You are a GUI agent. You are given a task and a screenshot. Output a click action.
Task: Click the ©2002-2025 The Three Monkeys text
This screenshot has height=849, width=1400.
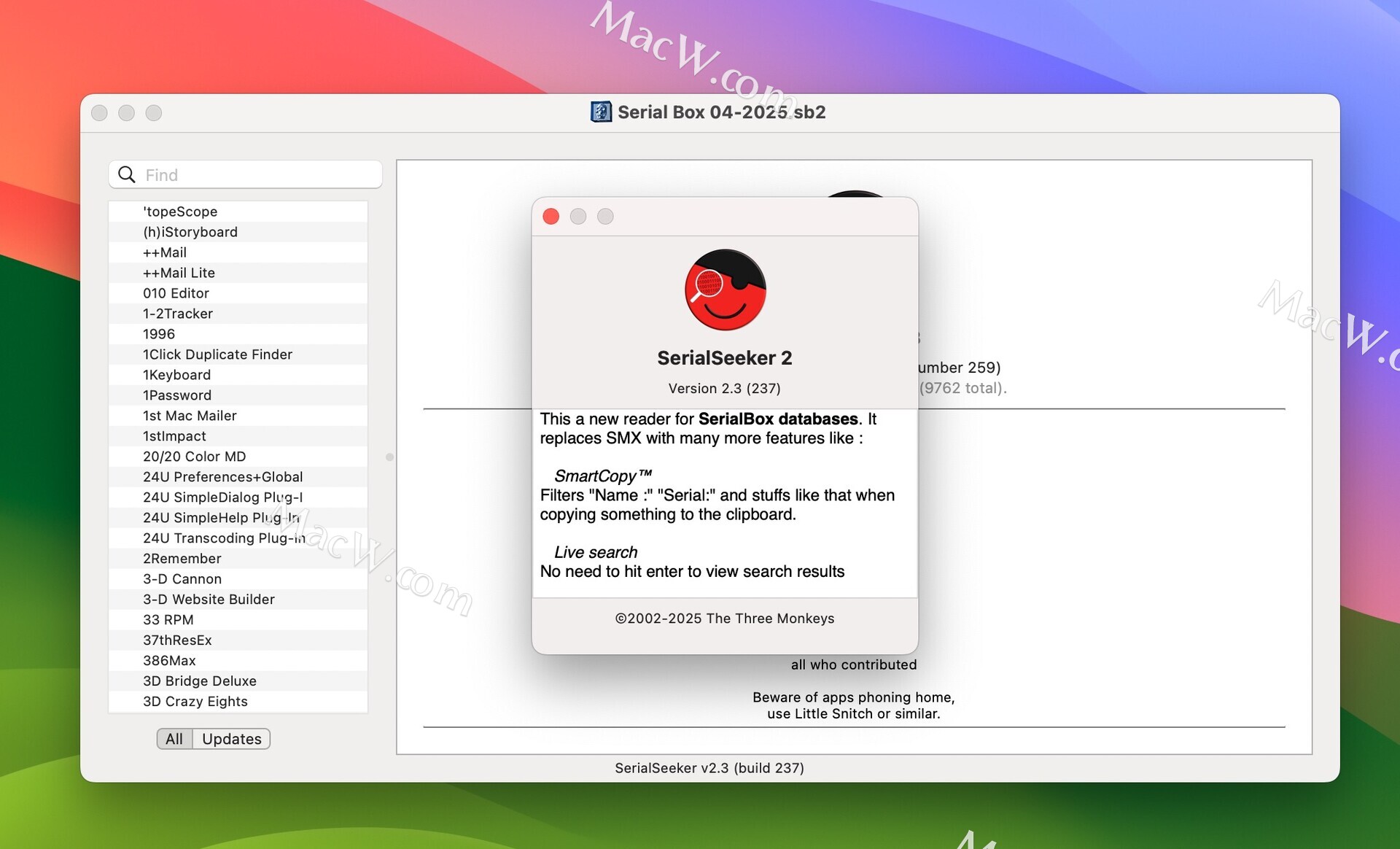point(725,619)
